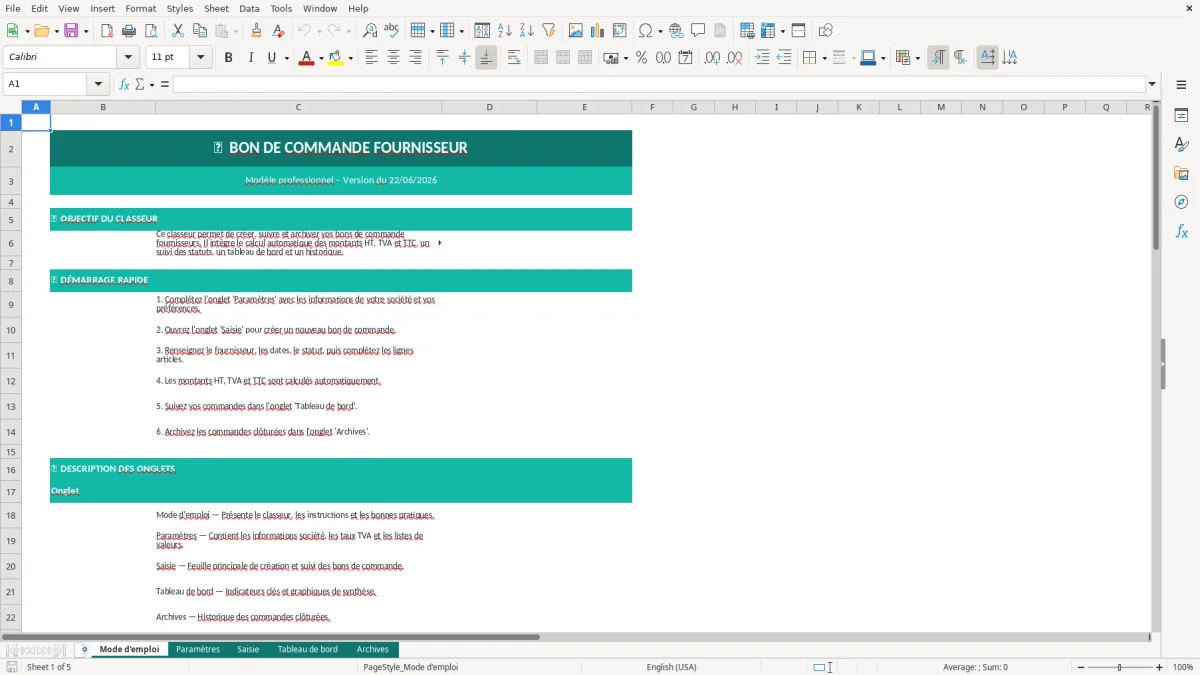1200x675 pixels.
Task: Clear direct formatting icon
Action: coord(279,31)
